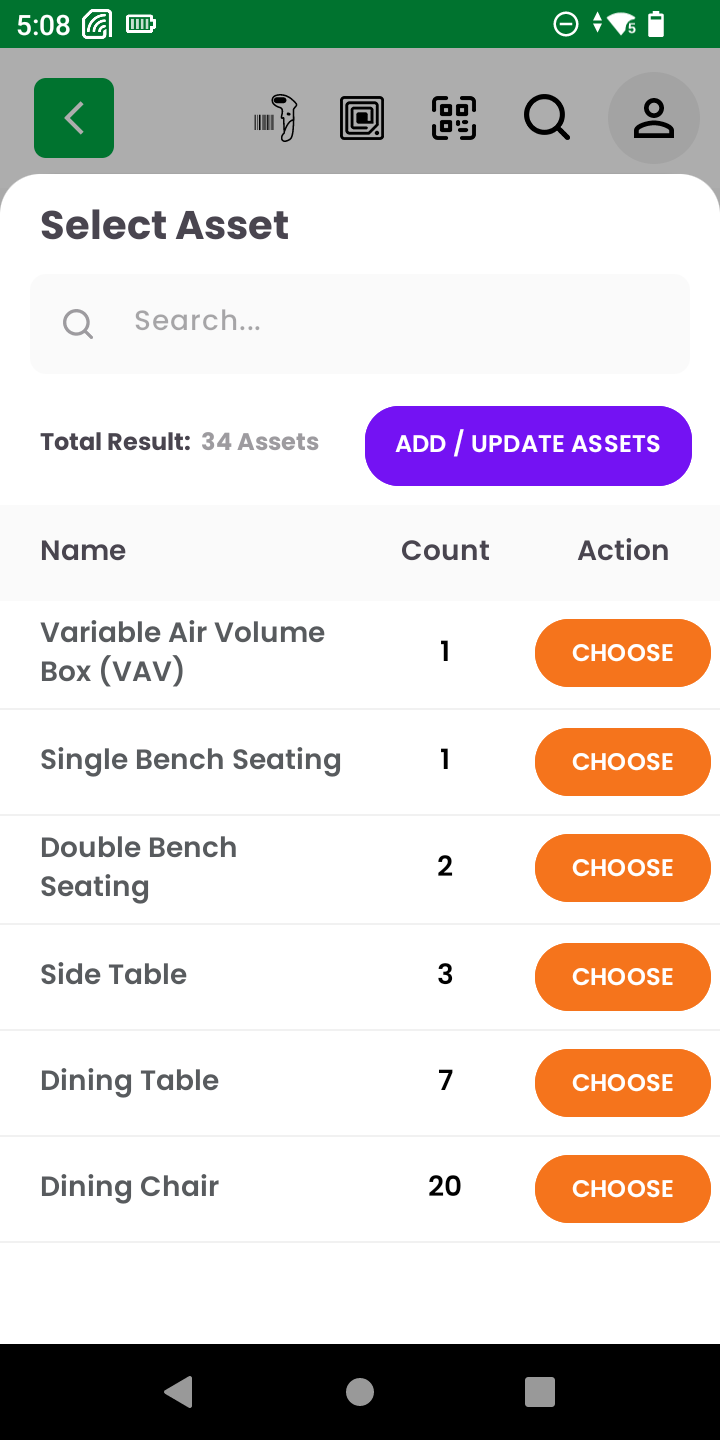Screen dimensions: 720x1440
Task: Choose the Variable Air Volume Box asset
Action: (x=622, y=653)
